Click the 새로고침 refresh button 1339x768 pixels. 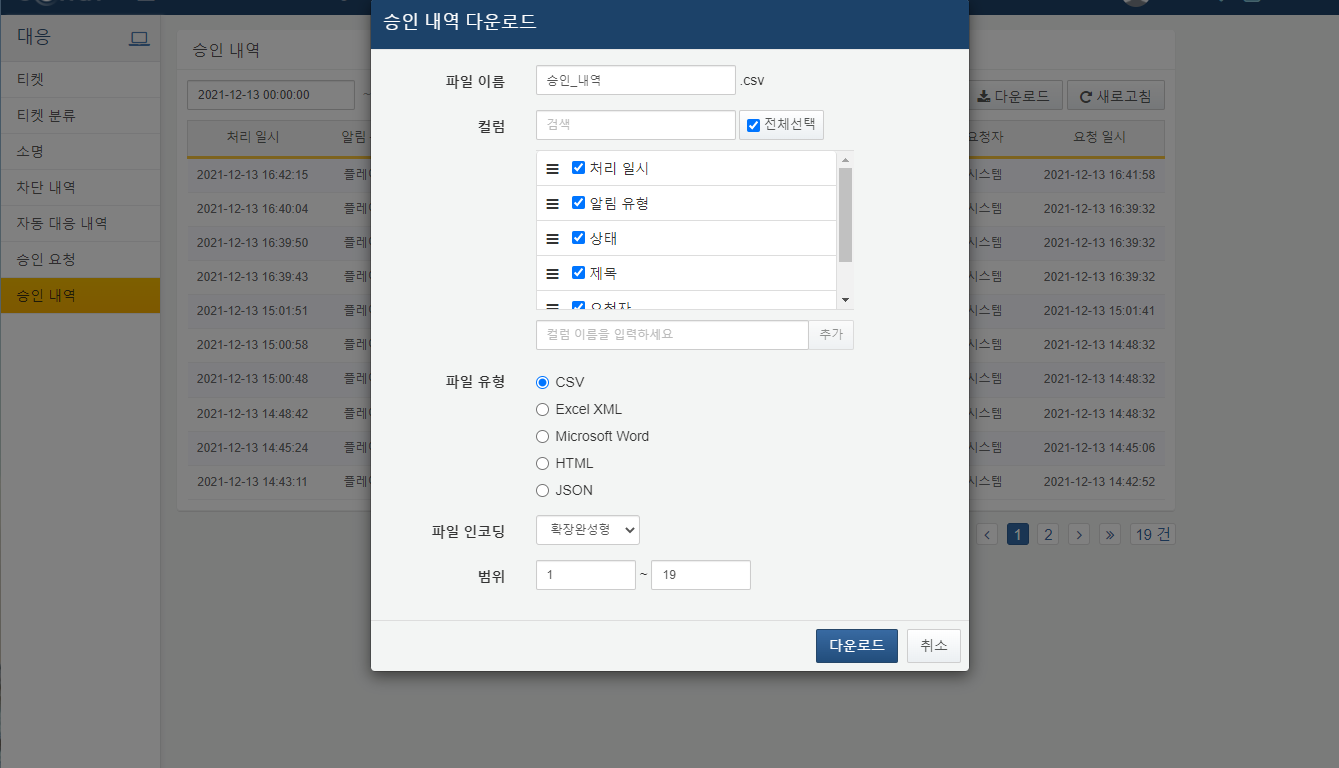pos(1116,96)
